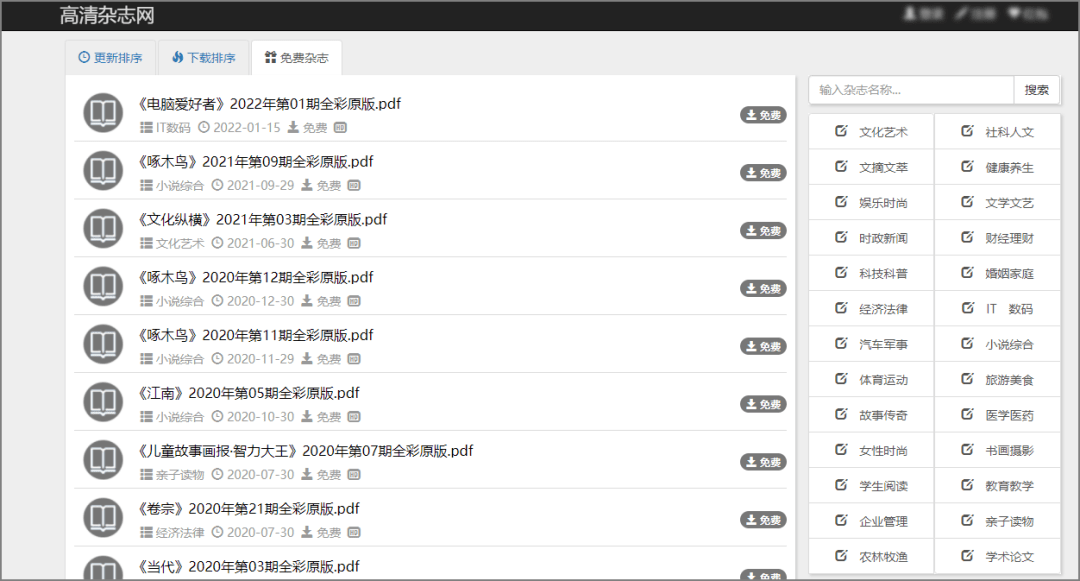Open the 文化艺术 category
This screenshot has height=581, width=1080.
tap(873, 132)
